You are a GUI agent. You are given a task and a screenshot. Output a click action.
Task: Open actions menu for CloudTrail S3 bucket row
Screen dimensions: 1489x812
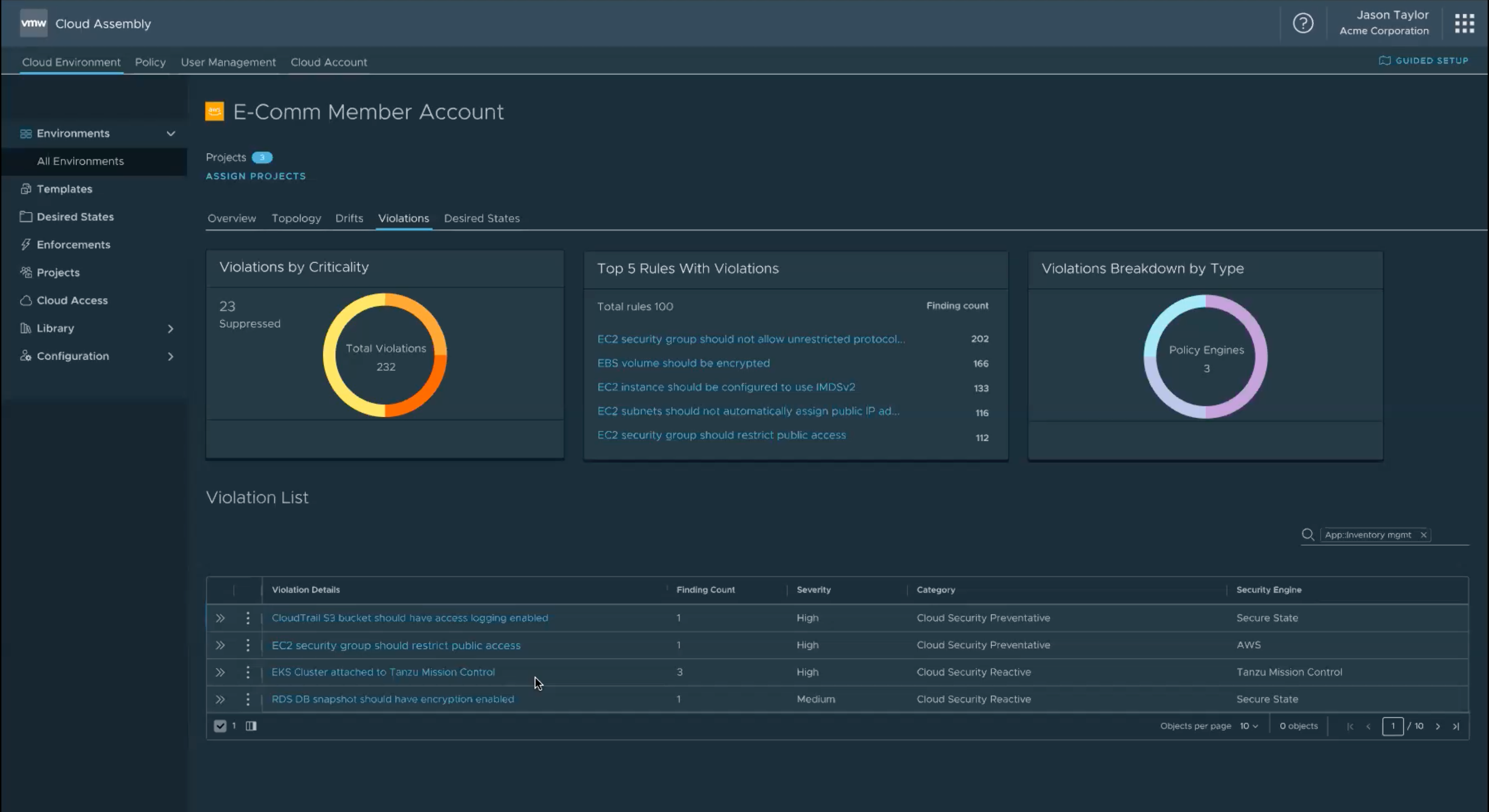pyautogui.click(x=248, y=618)
